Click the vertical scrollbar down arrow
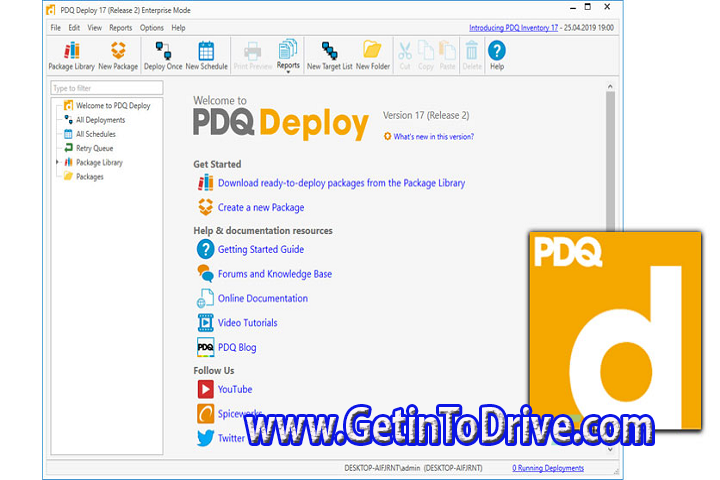 (610, 449)
